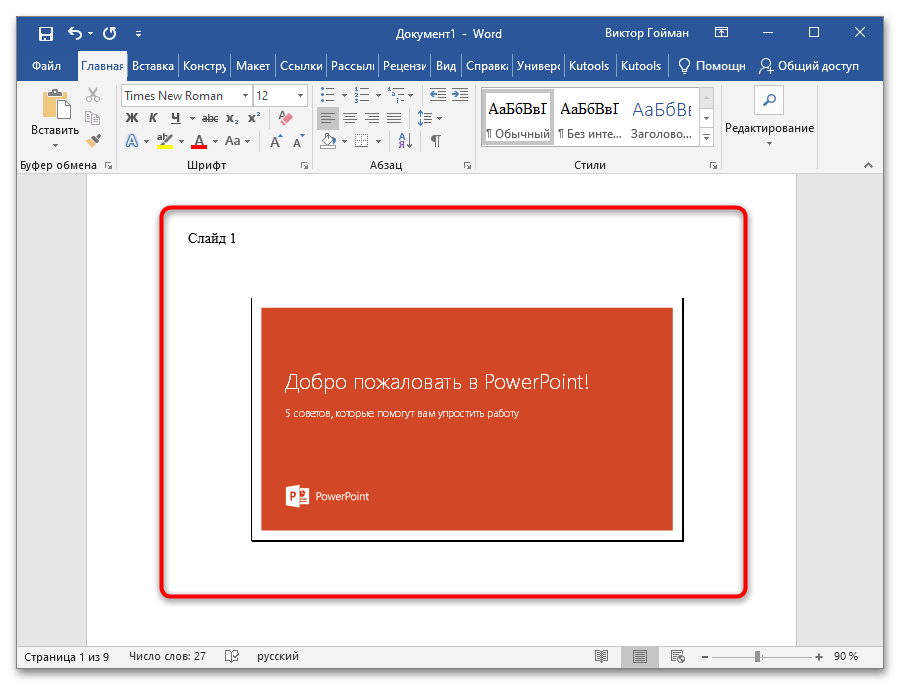This screenshot has width=900, height=685.
Task: Open the Файл menu tab
Action: coord(46,66)
